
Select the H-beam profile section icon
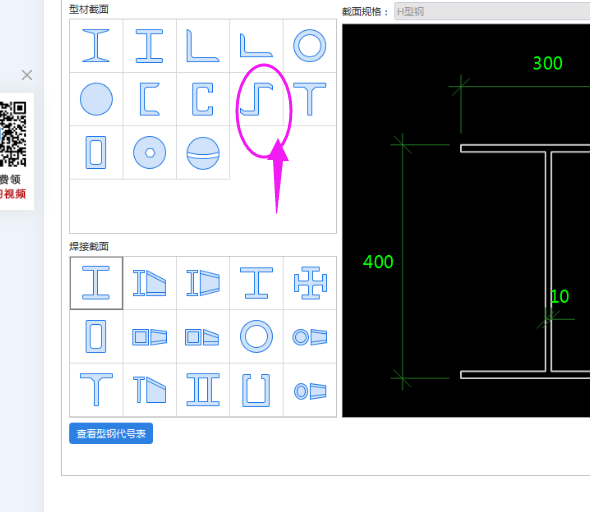[x=149, y=46]
